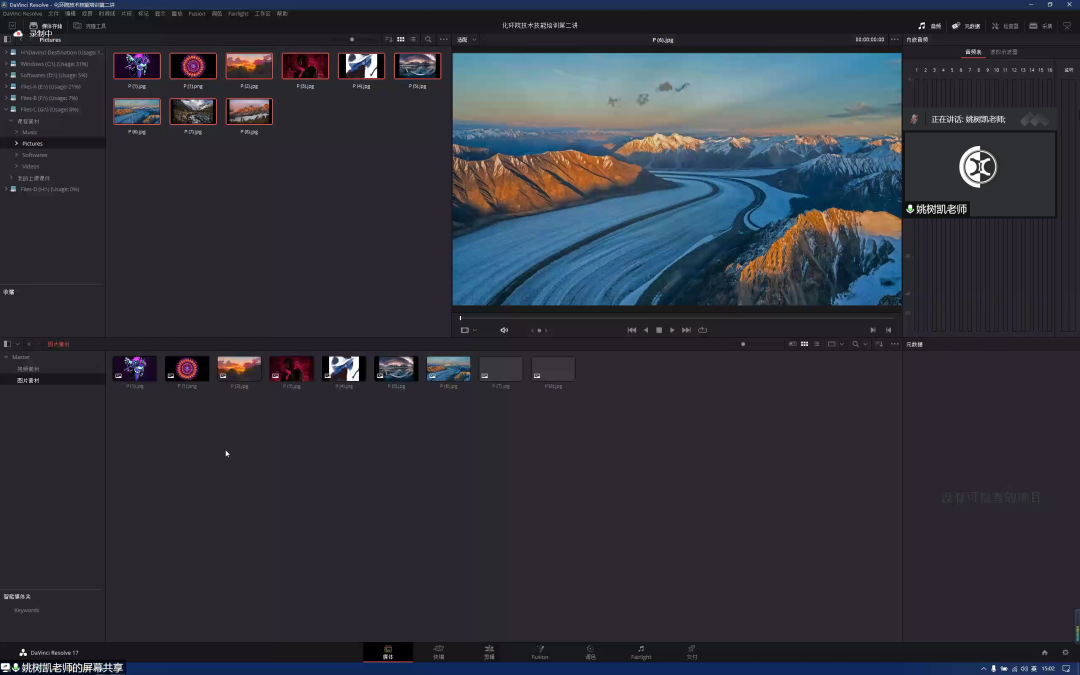Expand the Videos folder
The width and height of the screenshot is (1080, 675).
tap(17, 166)
